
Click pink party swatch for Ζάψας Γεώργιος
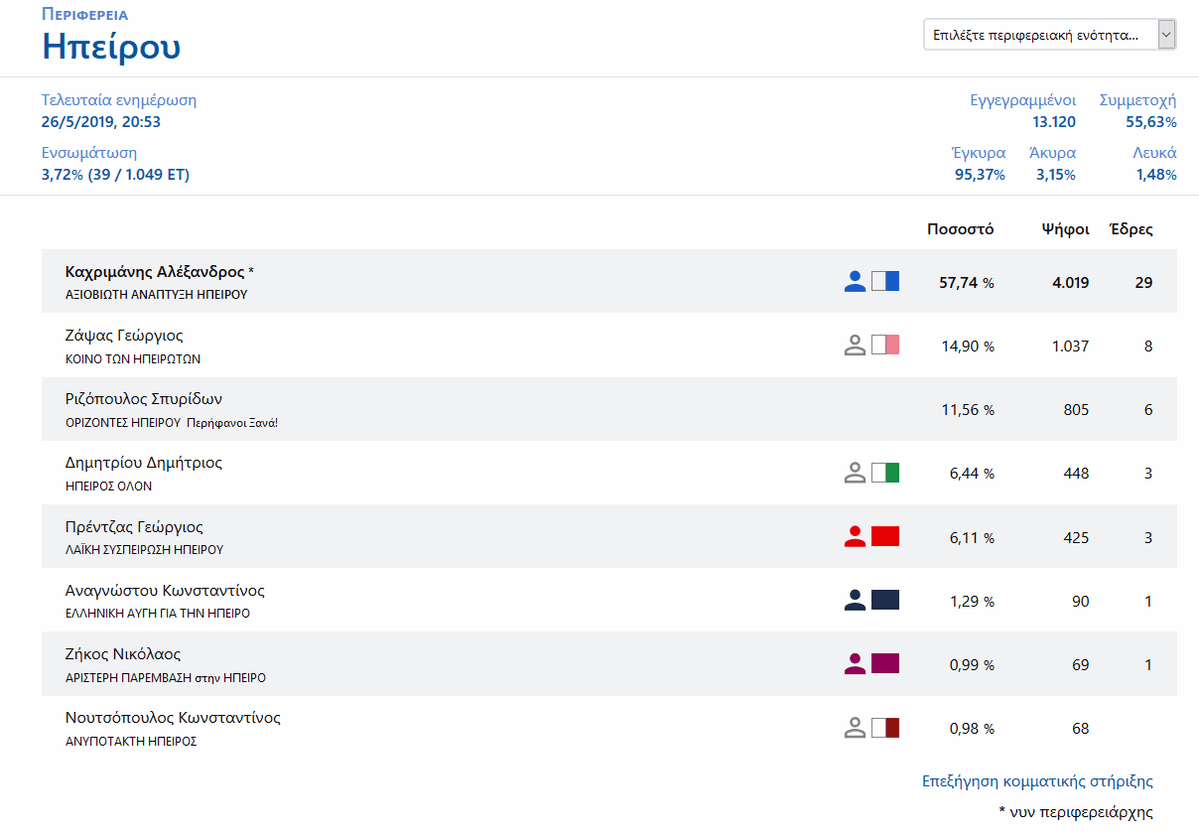885,346
